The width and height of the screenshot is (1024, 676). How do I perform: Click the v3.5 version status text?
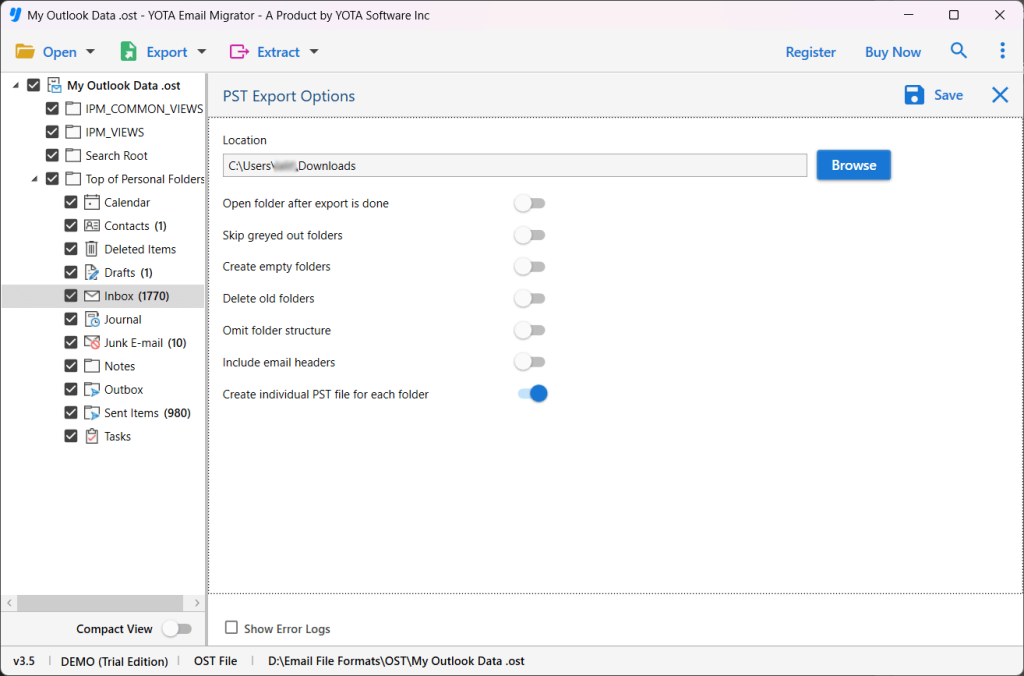coord(24,661)
